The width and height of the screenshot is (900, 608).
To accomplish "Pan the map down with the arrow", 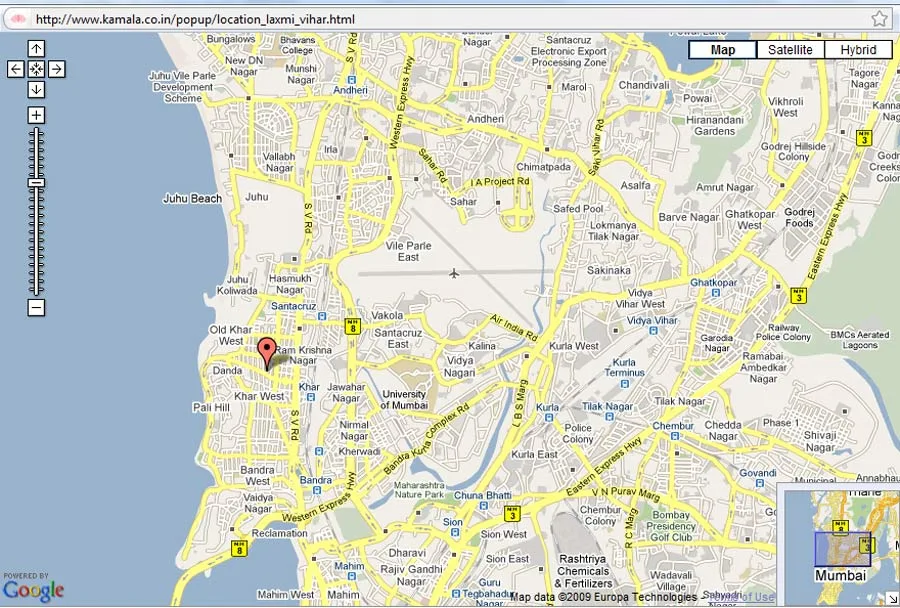I will click(x=36, y=89).
